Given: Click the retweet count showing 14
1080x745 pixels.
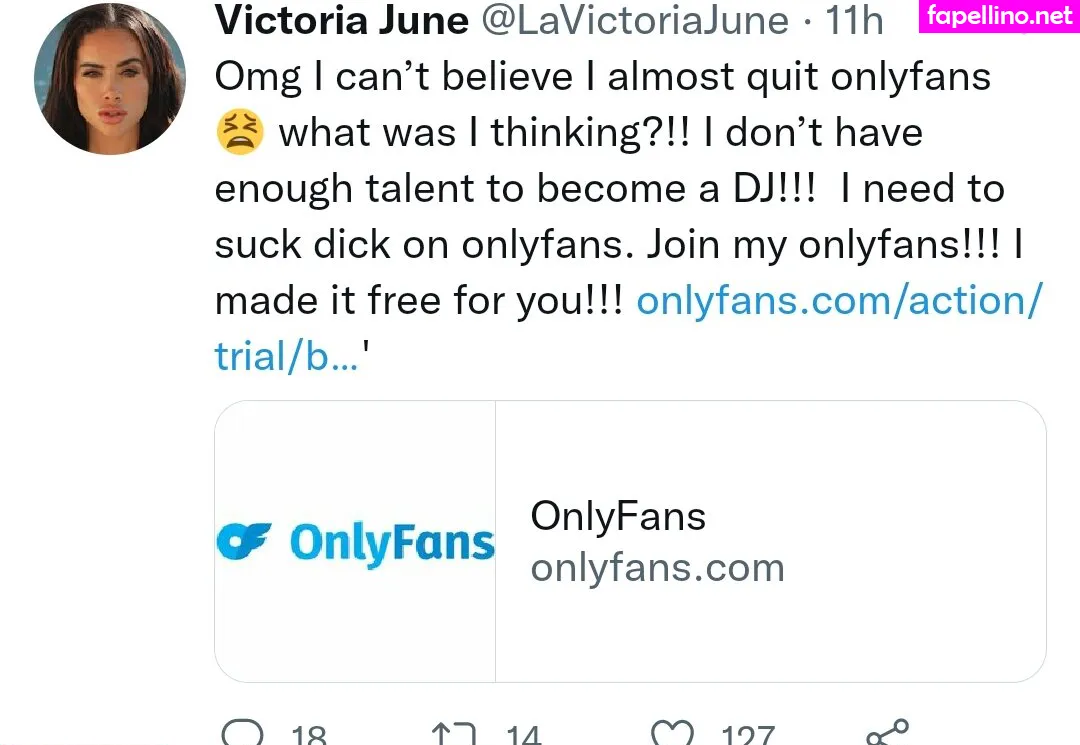Looking at the screenshot, I should (524, 737).
